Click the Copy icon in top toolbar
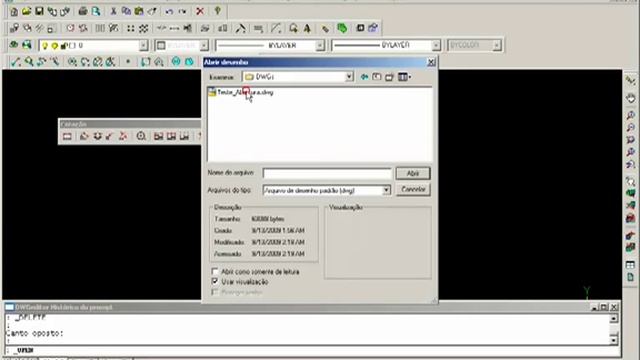Screen dimensions: 640x360 pos(127,11)
